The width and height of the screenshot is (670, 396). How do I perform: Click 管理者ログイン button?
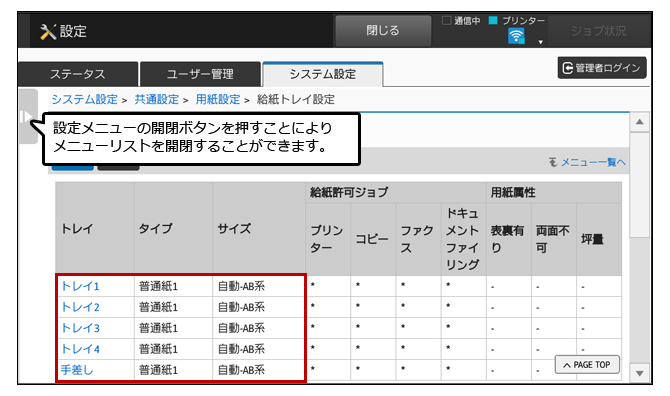(x=602, y=68)
